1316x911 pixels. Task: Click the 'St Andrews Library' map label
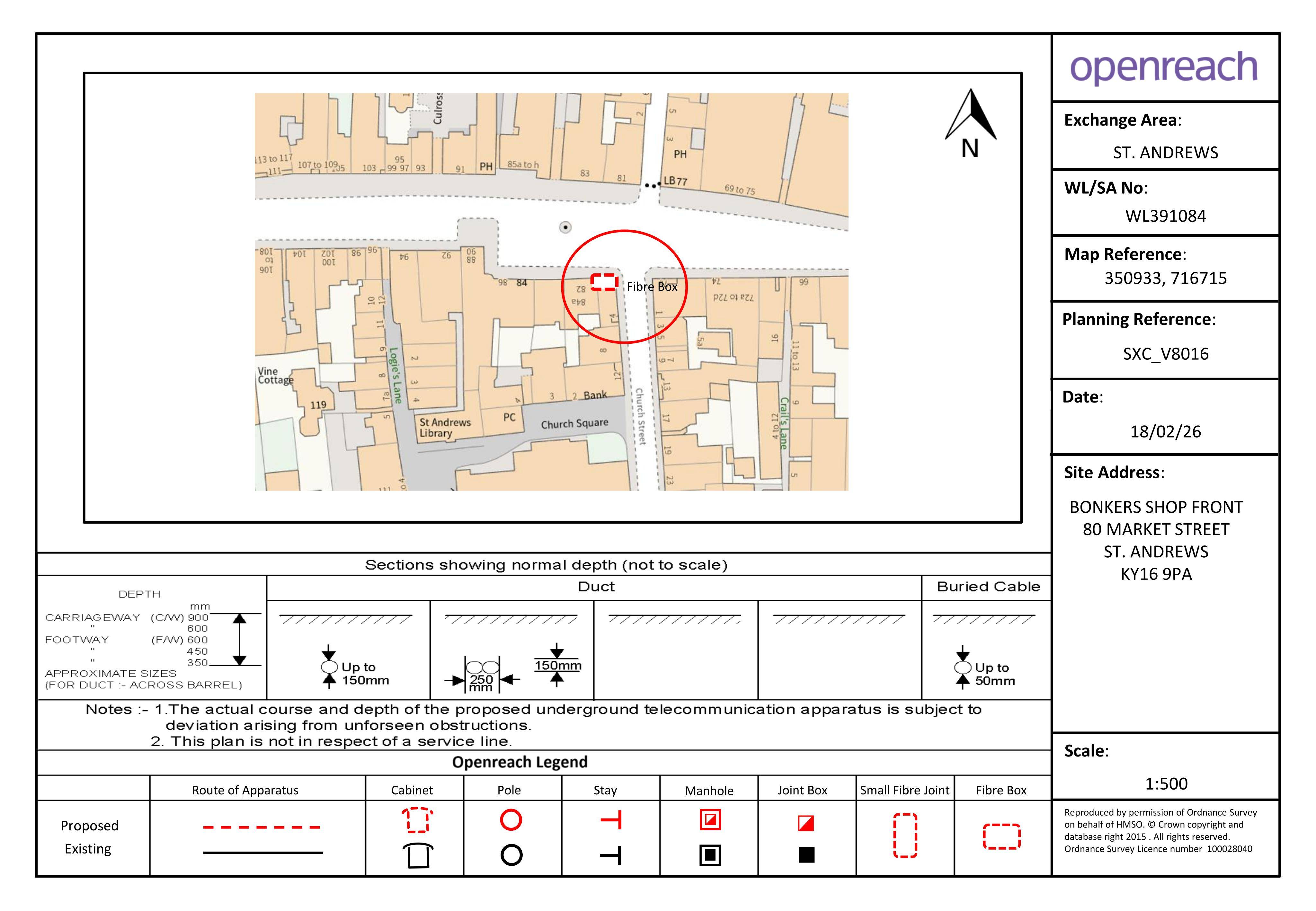pyautogui.click(x=445, y=428)
